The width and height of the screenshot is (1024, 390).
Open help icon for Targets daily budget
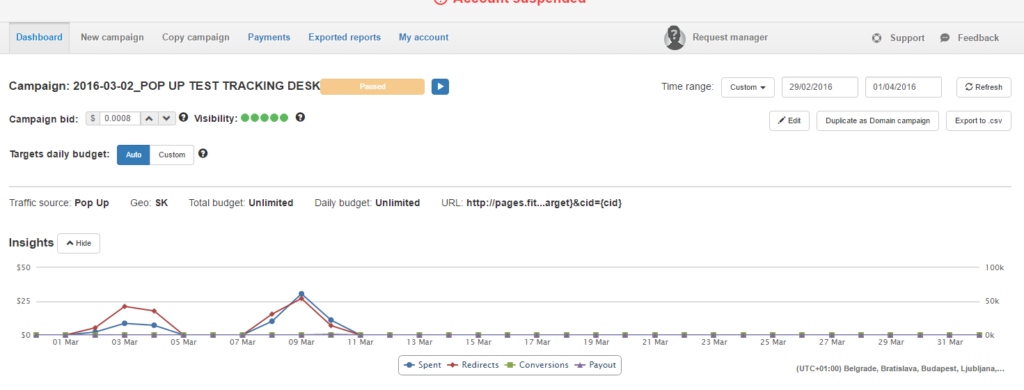(203, 154)
